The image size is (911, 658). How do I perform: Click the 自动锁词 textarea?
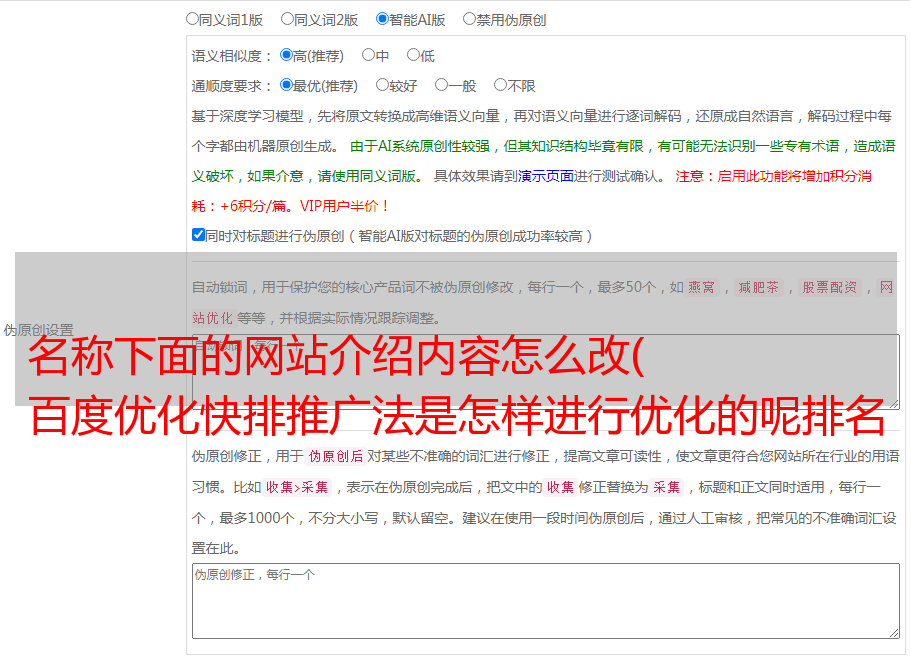pyautogui.click(x=546, y=372)
